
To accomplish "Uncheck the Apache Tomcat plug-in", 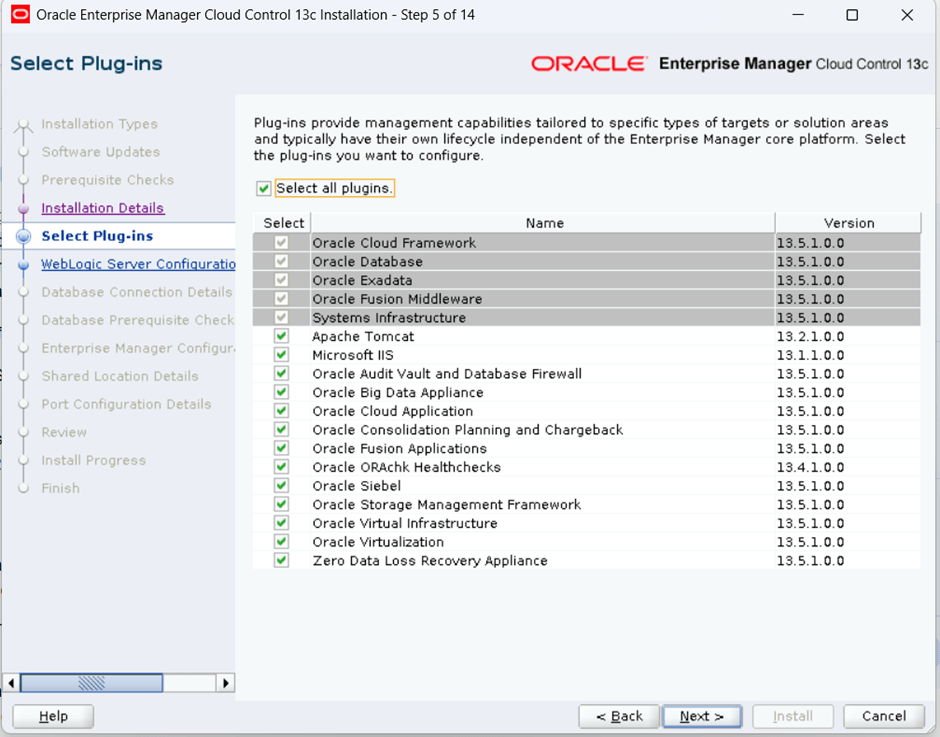I will tap(281, 337).
